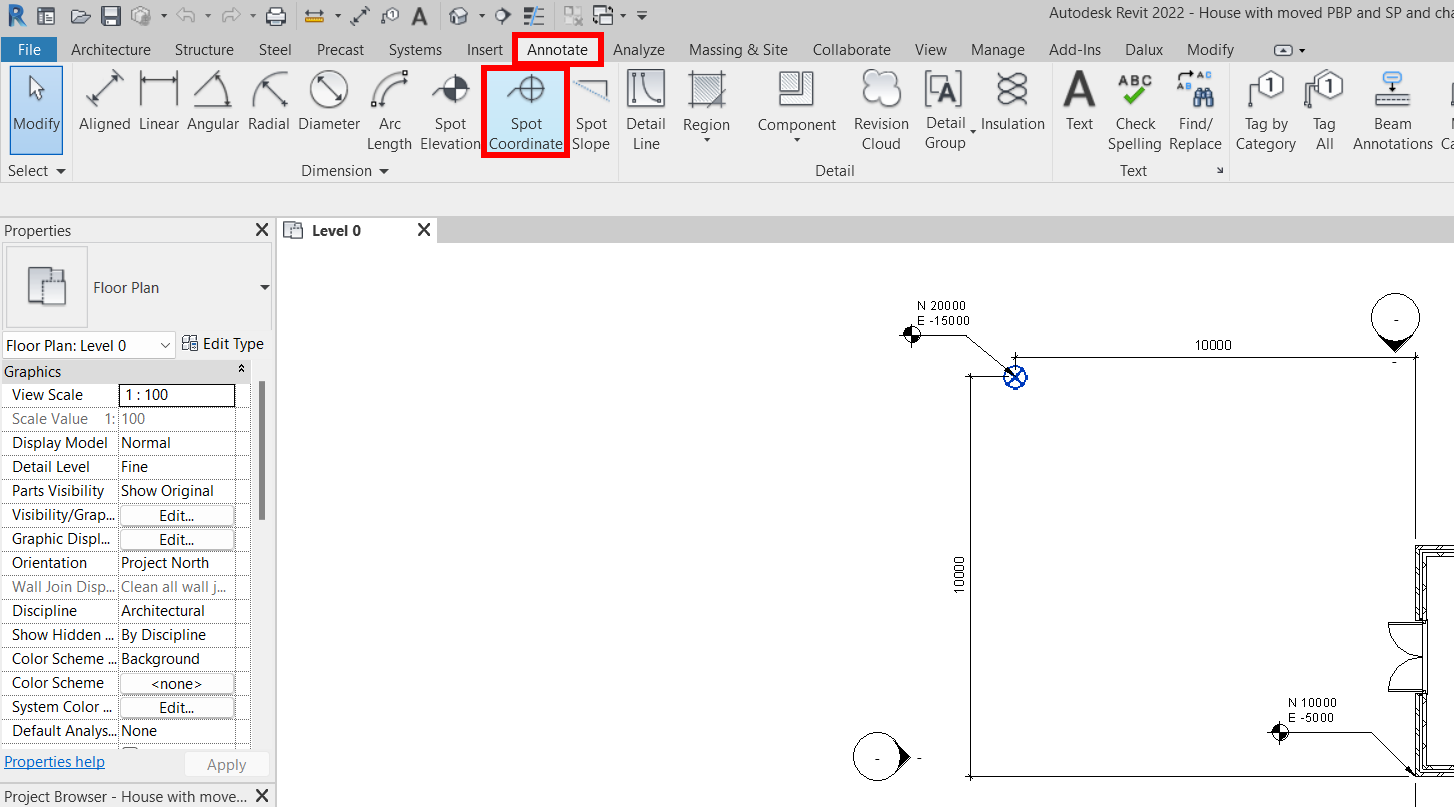Screen dimensions: 1454x807
Task: Click the View Scale value field
Action: (x=177, y=395)
